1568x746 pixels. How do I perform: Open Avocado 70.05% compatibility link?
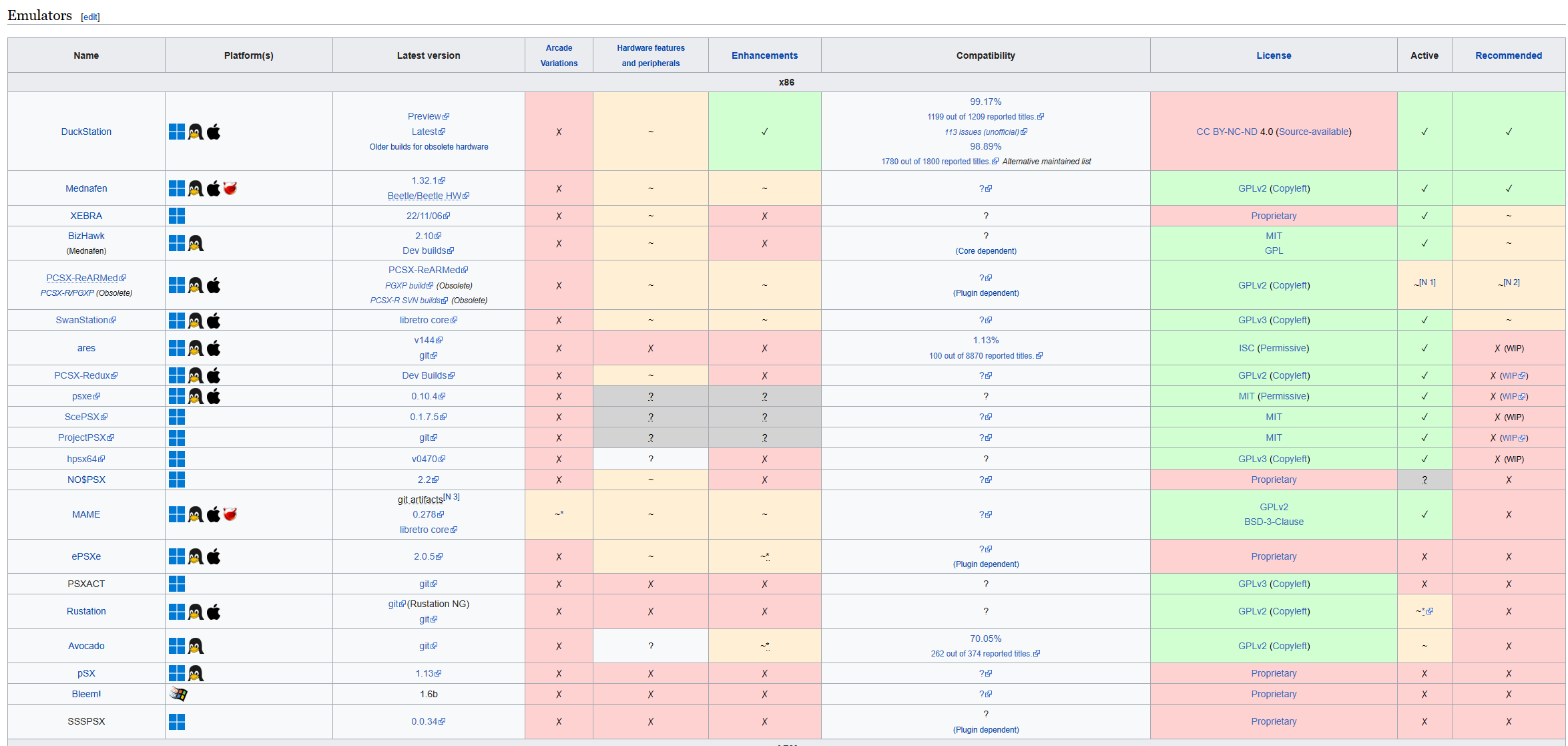pyautogui.click(x=985, y=638)
